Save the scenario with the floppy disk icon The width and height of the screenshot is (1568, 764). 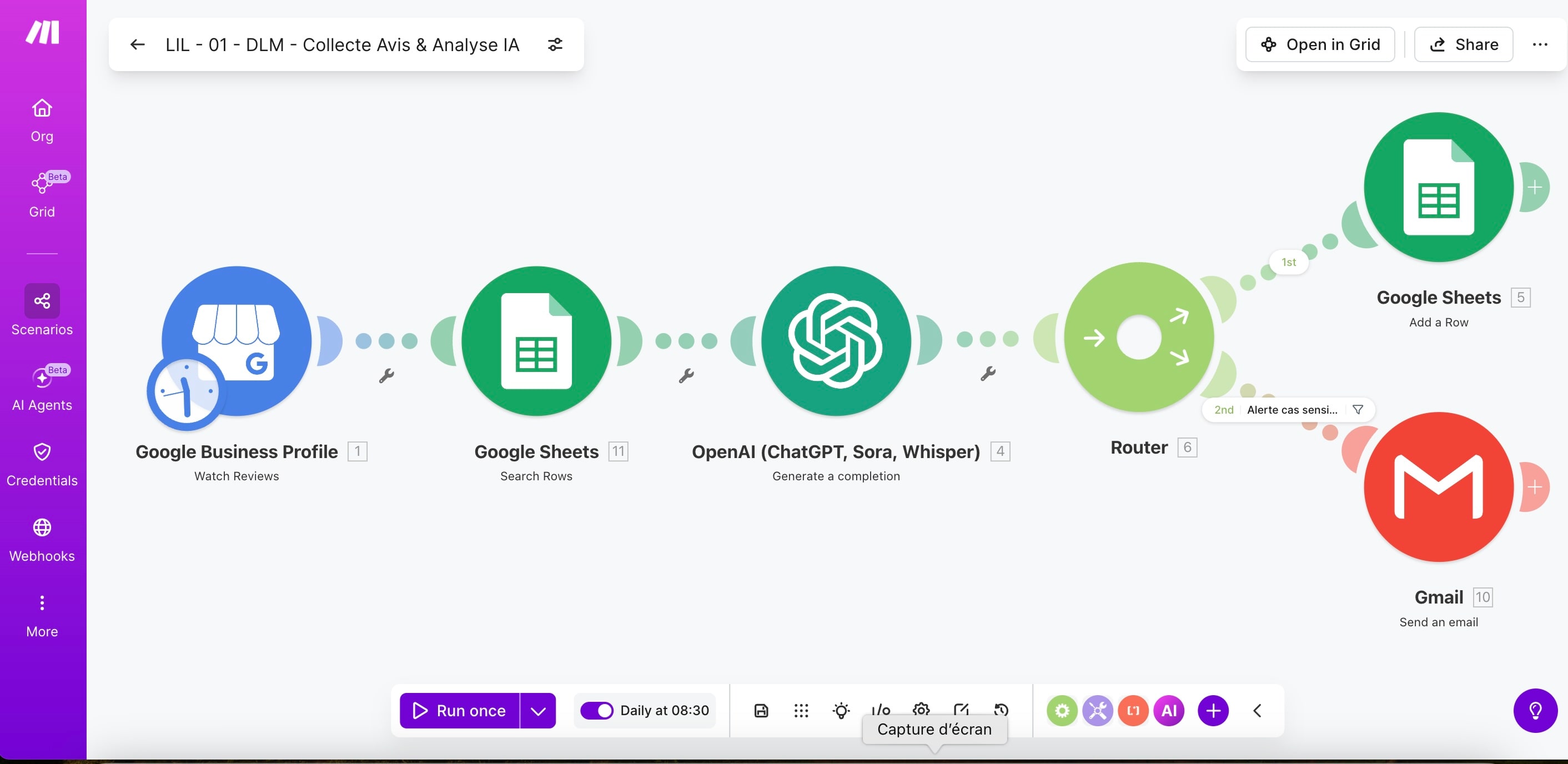tap(761, 711)
